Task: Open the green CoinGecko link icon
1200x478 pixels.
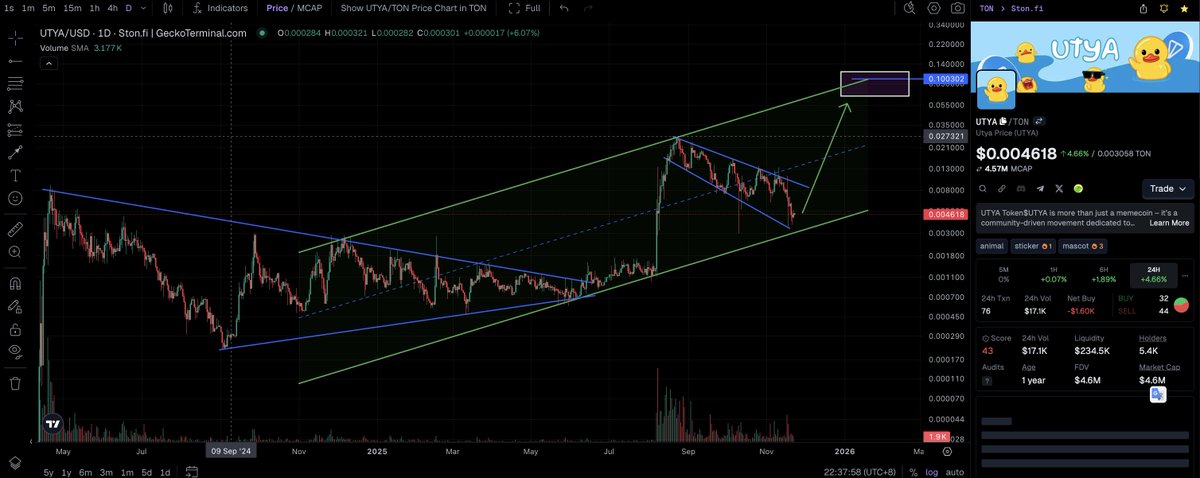Action: [x=1079, y=188]
